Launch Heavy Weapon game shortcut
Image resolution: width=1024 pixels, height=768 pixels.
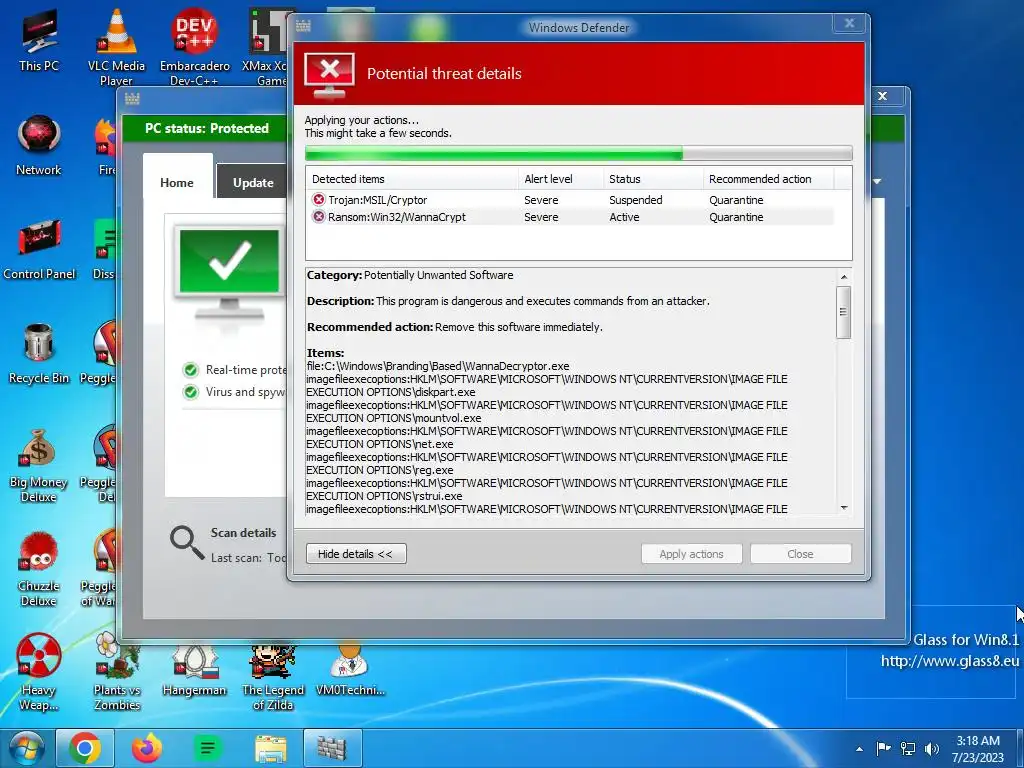click(x=39, y=673)
